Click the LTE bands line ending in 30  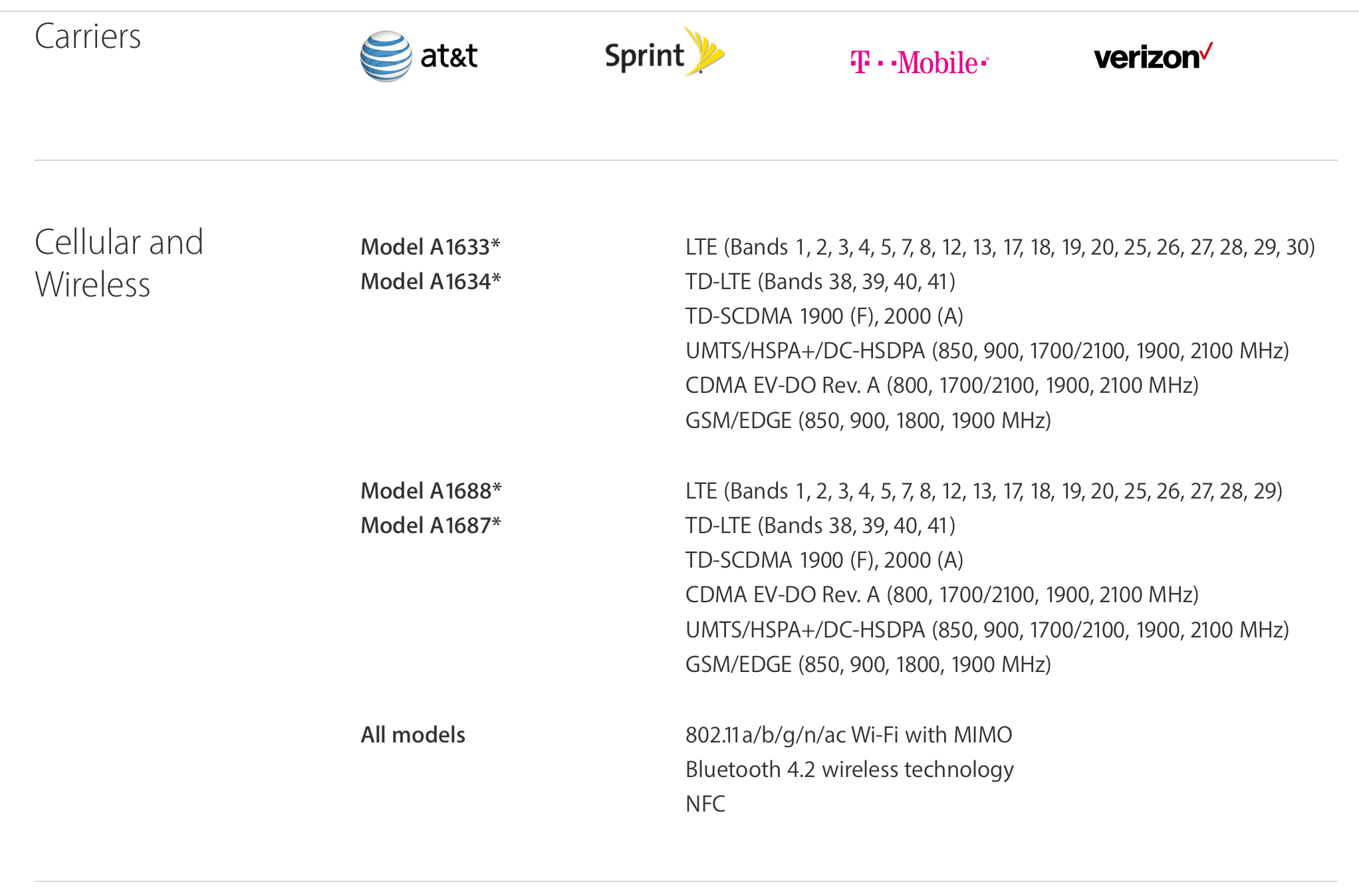(x=1000, y=247)
